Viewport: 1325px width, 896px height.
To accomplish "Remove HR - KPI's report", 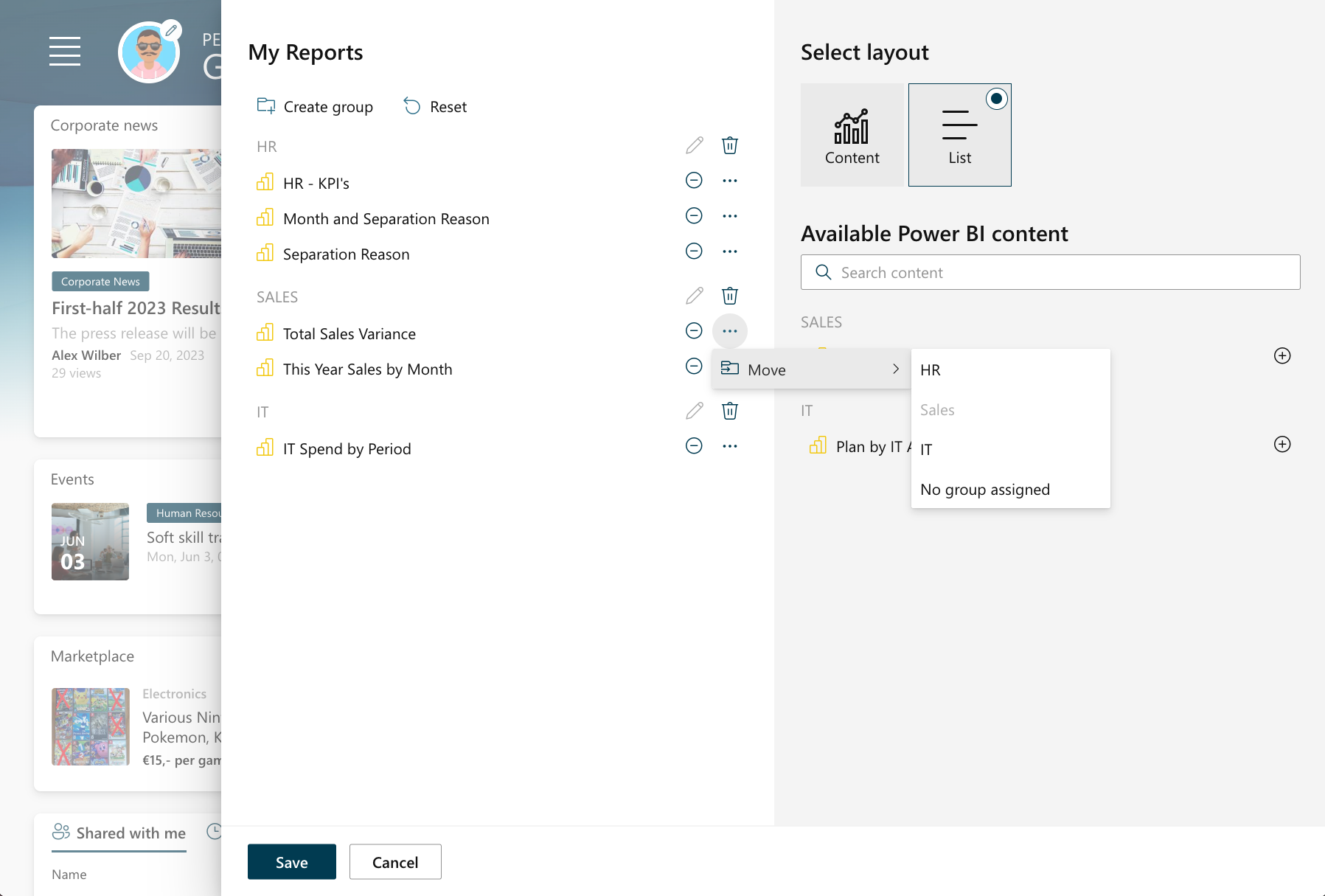I will (x=694, y=181).
